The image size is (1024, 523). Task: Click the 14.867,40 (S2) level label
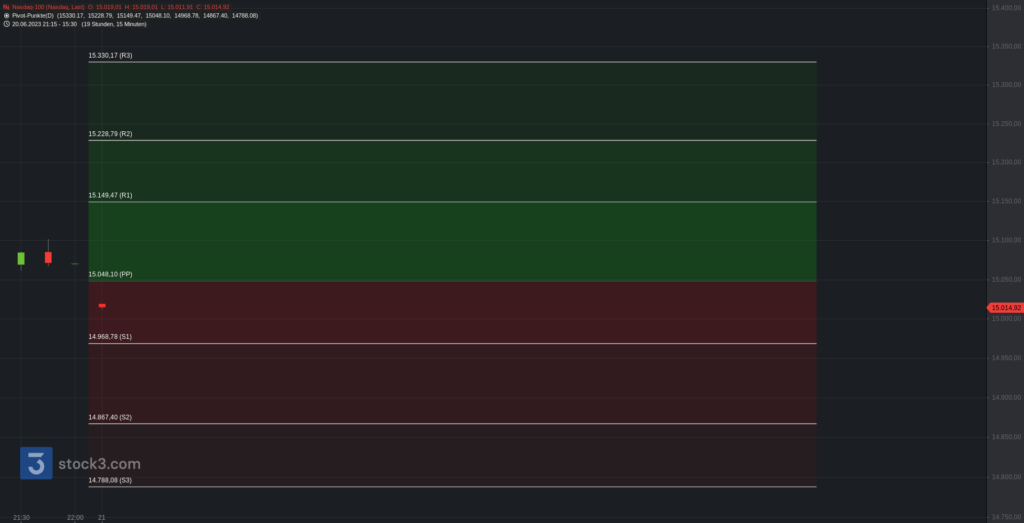pyautogui.click(x=110, y=417)
